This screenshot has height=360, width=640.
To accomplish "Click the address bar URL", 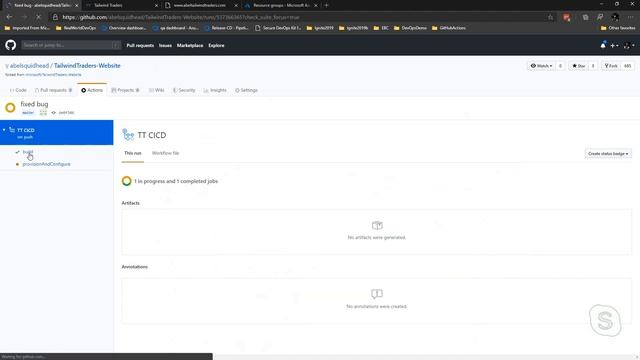I will (x=181, y=17).
